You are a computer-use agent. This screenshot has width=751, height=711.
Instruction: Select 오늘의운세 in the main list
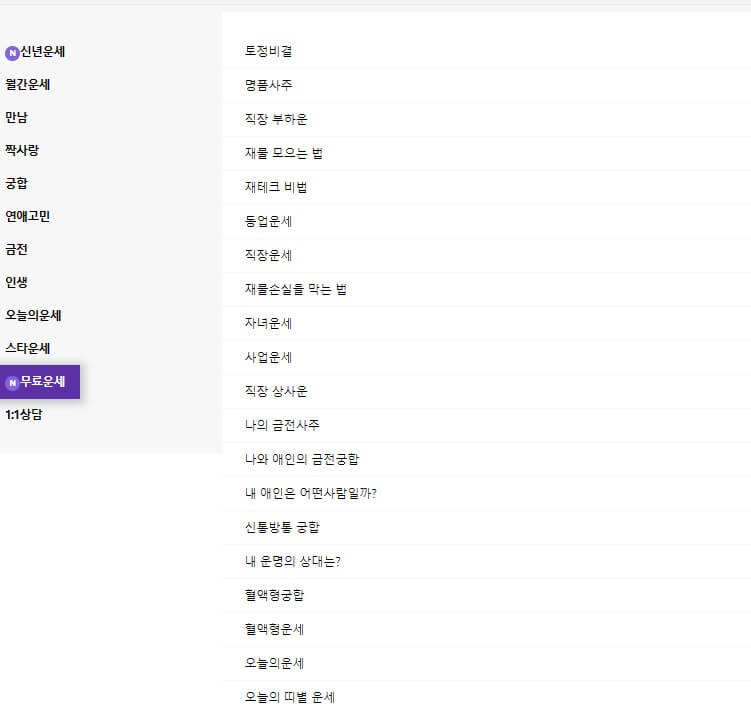pos(274,663)
